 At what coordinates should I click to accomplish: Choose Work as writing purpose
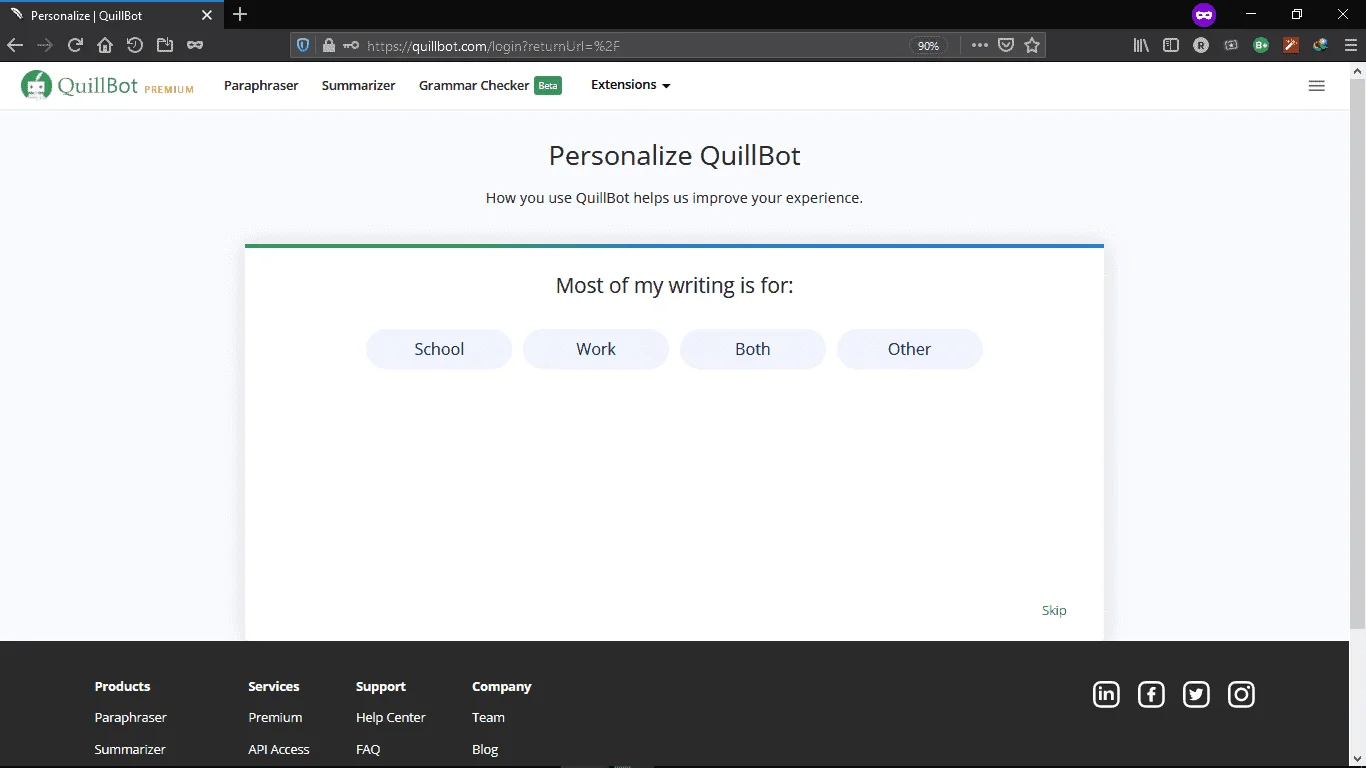click(x=596, y=349)
